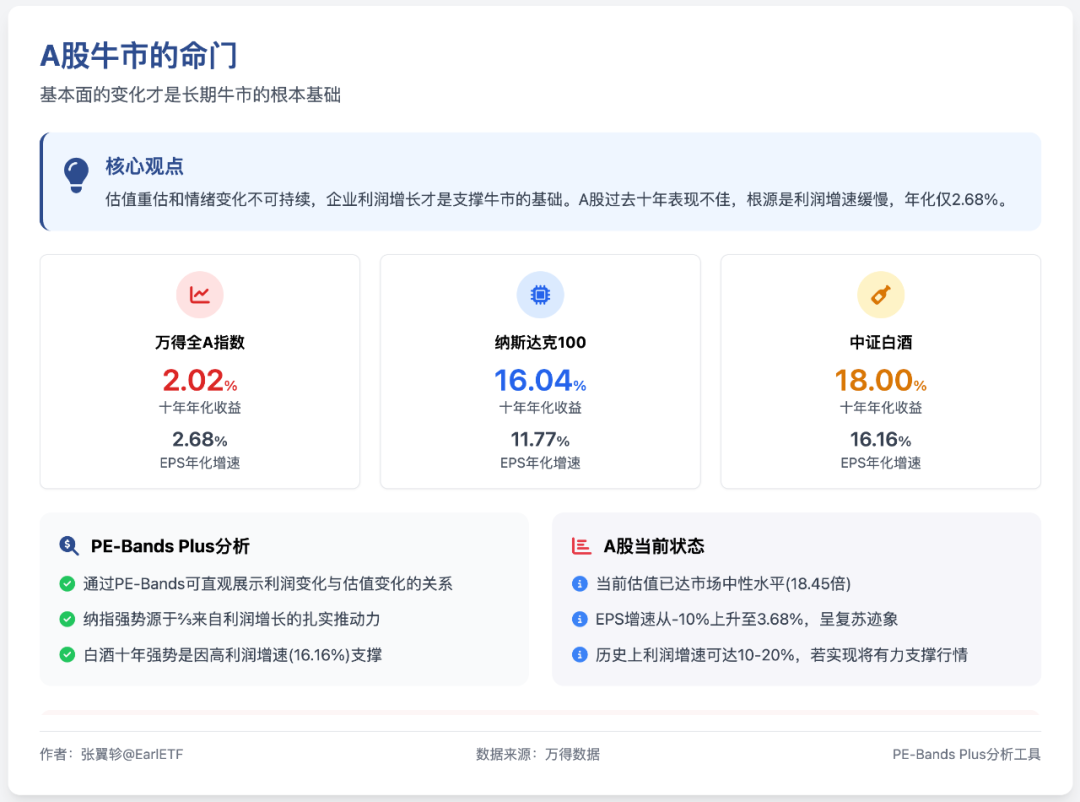Screen dimensions: 1080x802
Task: Click 十年年化收益 under 万得全A指数
Action: click(200, 408)
